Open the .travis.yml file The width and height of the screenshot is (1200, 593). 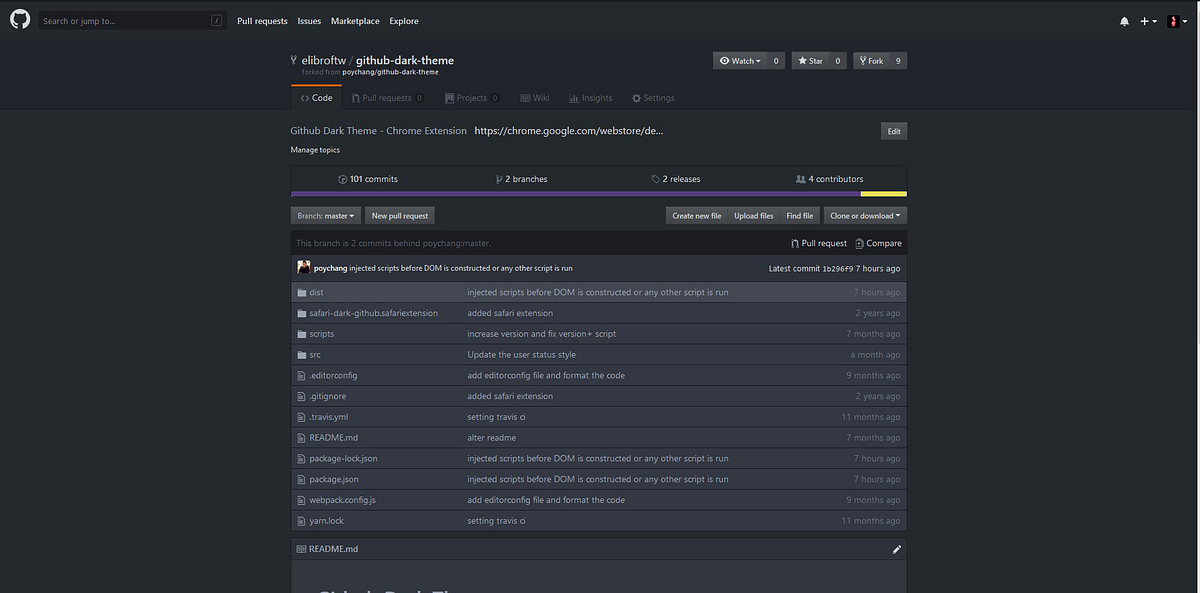329,417
